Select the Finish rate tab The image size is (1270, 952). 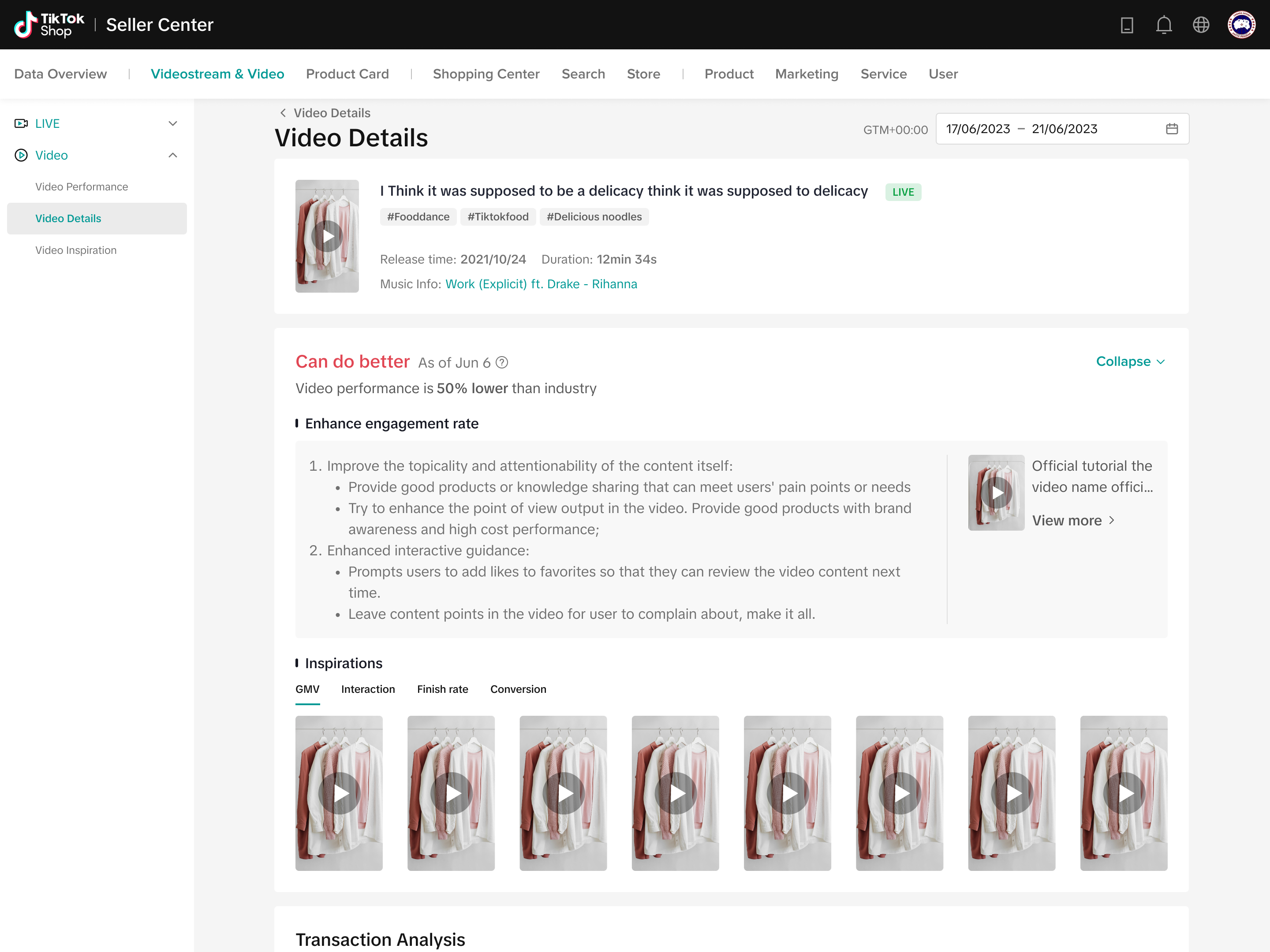point(442,689)
